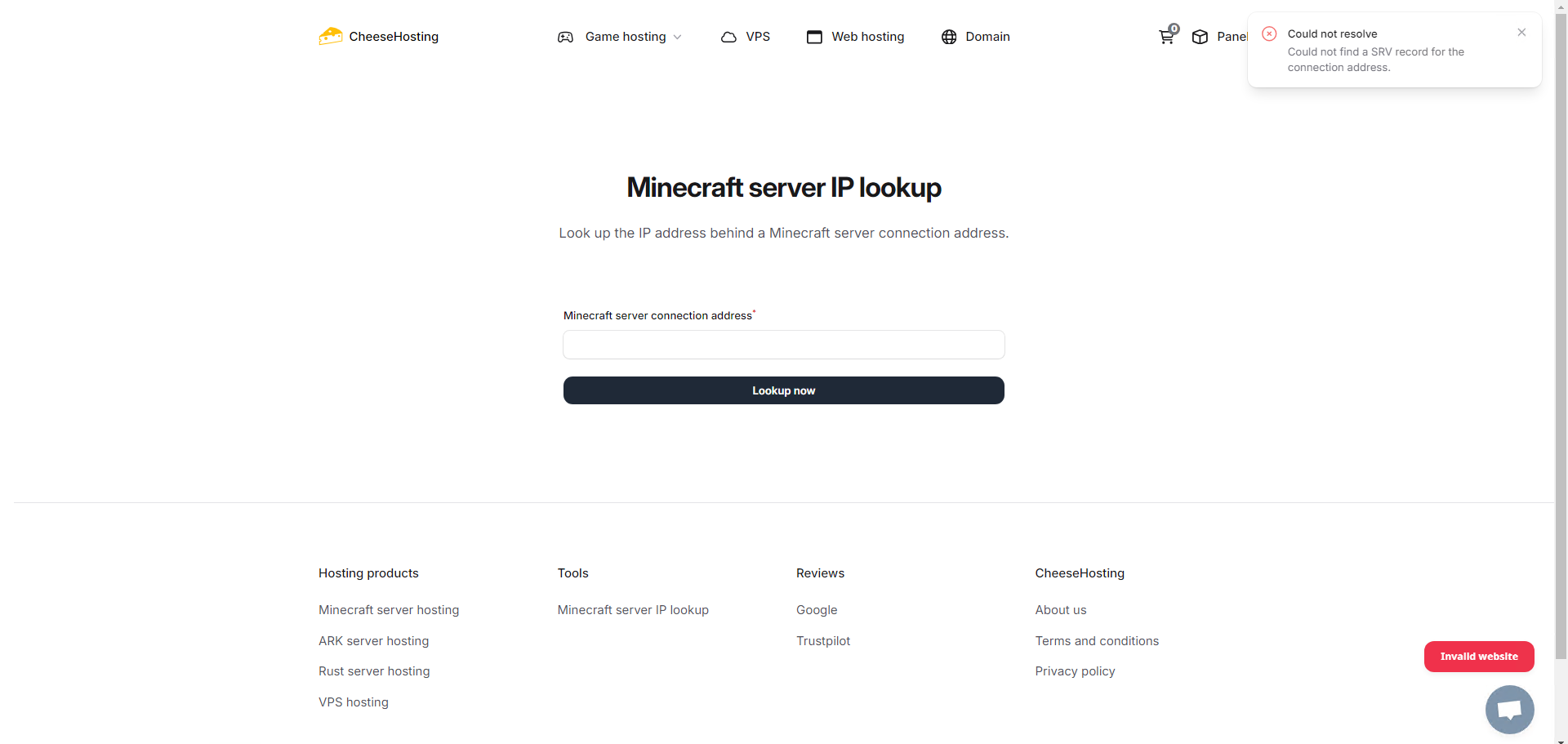Click the Panel cube icon
This screenshot has height=744, width=1568.
coord(1200,37)
